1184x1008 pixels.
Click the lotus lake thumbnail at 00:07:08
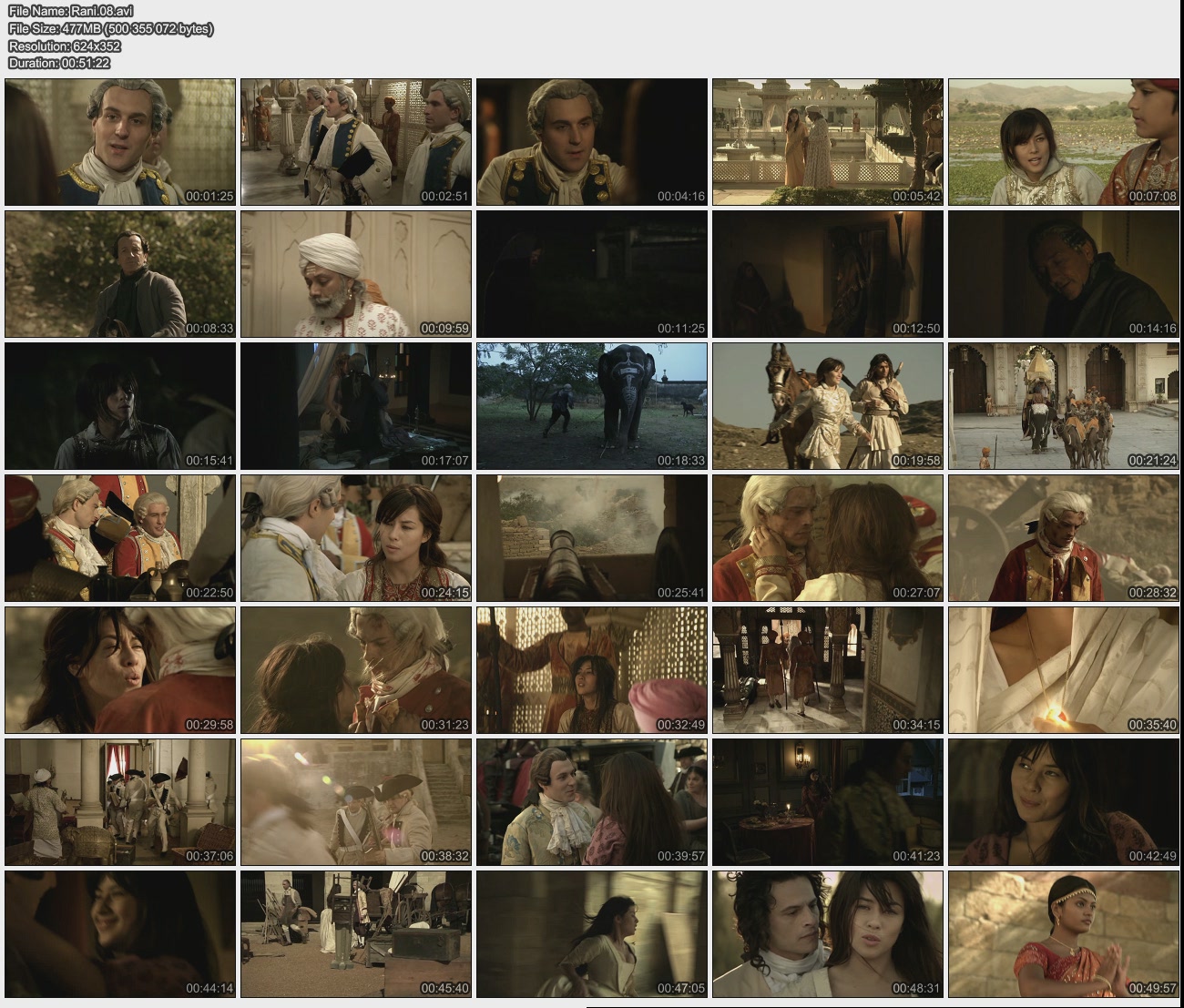1063,142
